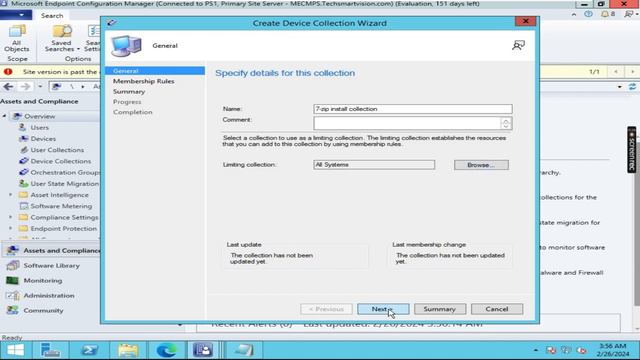Image resolution: width=640 pixels, height=360 pixels.
Task: Show hidden system tray icons
Action: [x=536, y=350]
